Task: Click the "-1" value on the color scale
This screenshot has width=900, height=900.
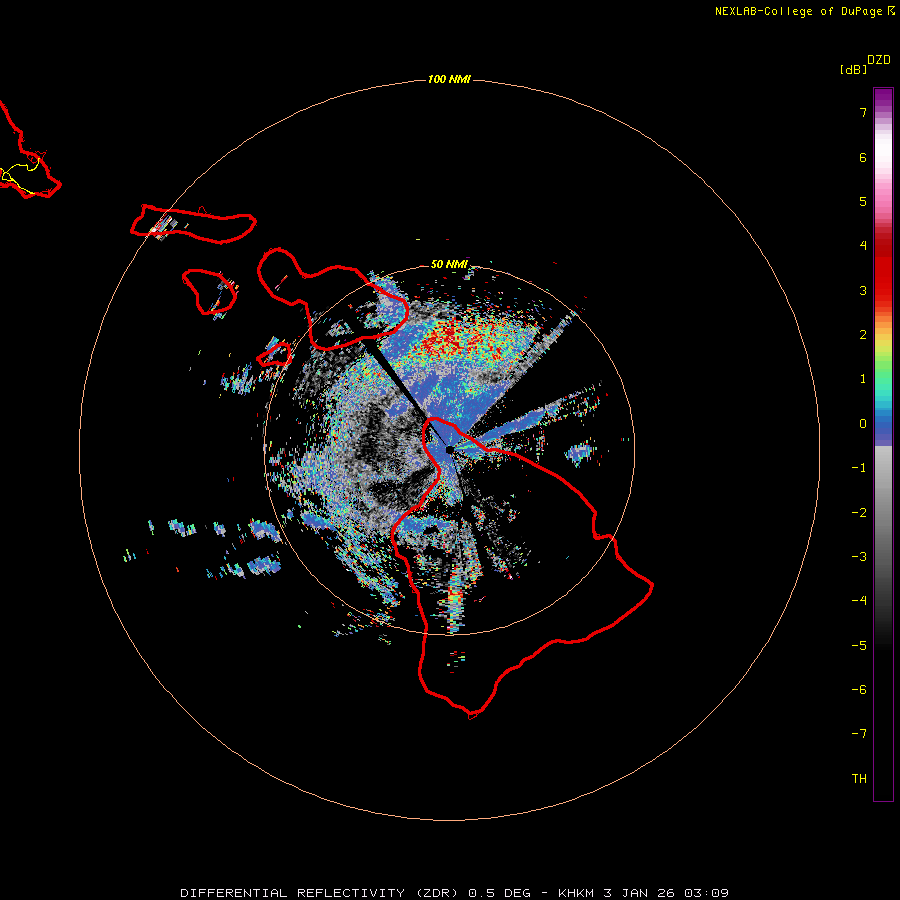Action: click(x=859, y=468)
